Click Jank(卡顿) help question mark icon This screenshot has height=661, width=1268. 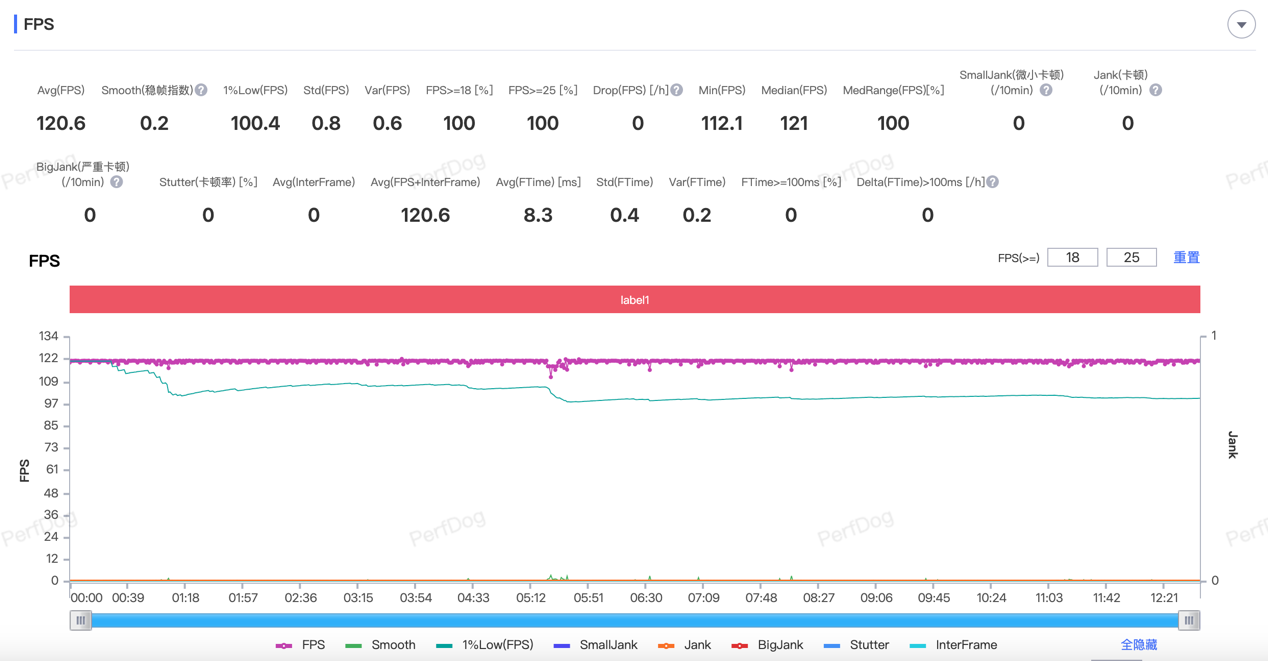1155,90
